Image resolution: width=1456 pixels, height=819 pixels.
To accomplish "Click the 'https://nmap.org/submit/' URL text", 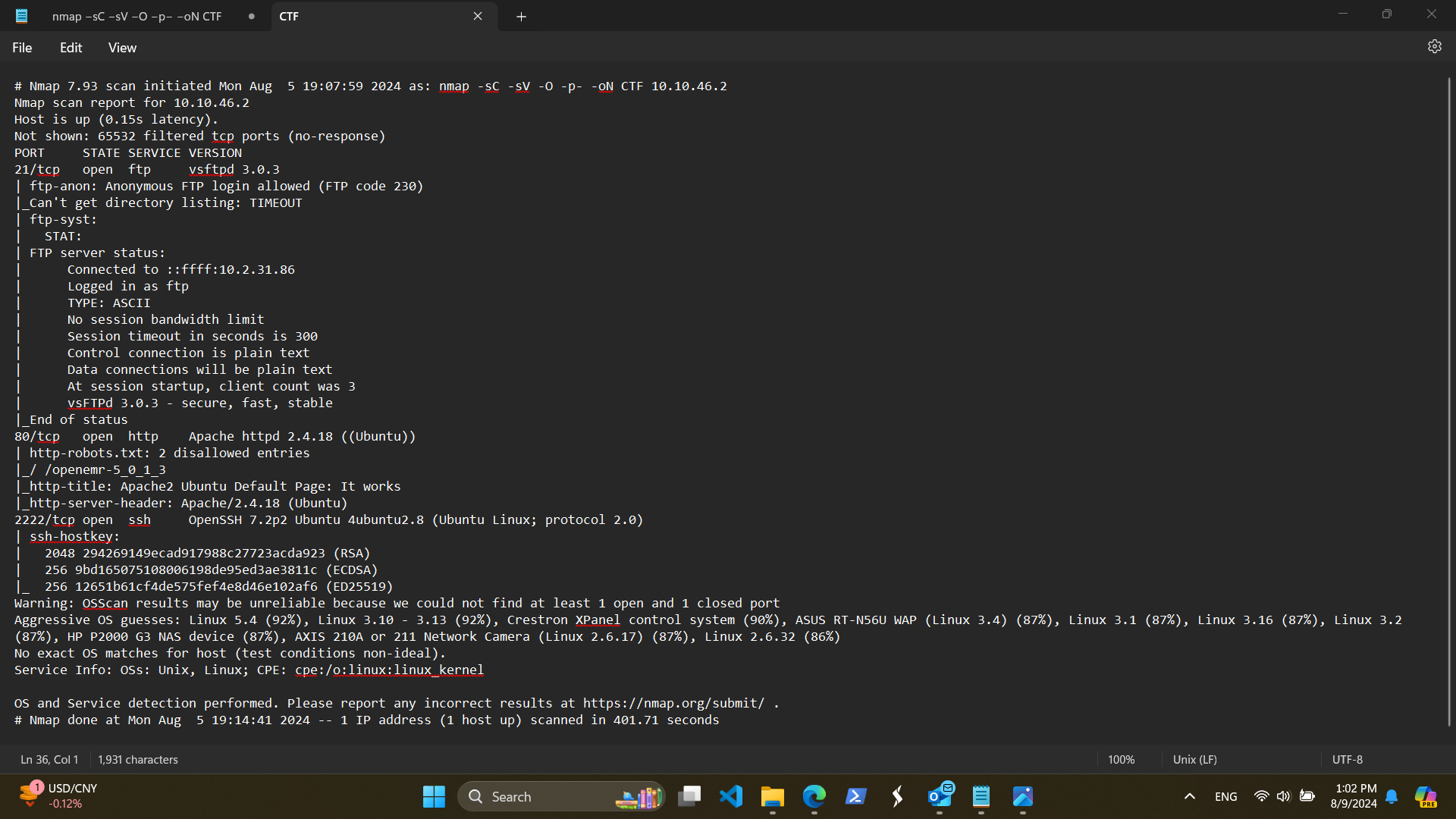I will coord(673,703).
